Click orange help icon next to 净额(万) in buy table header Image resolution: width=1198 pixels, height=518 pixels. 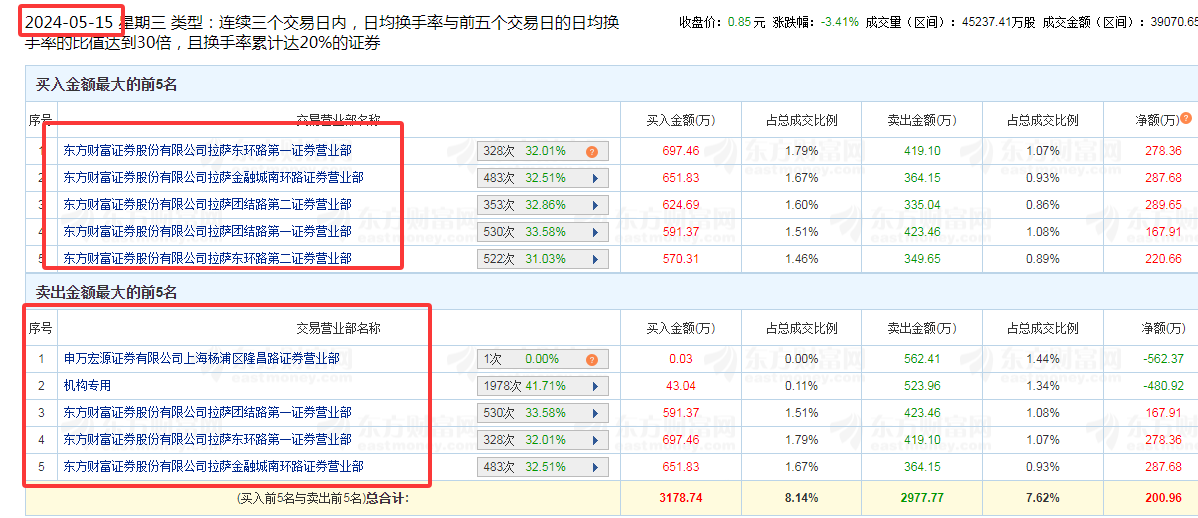(1186, 118)
